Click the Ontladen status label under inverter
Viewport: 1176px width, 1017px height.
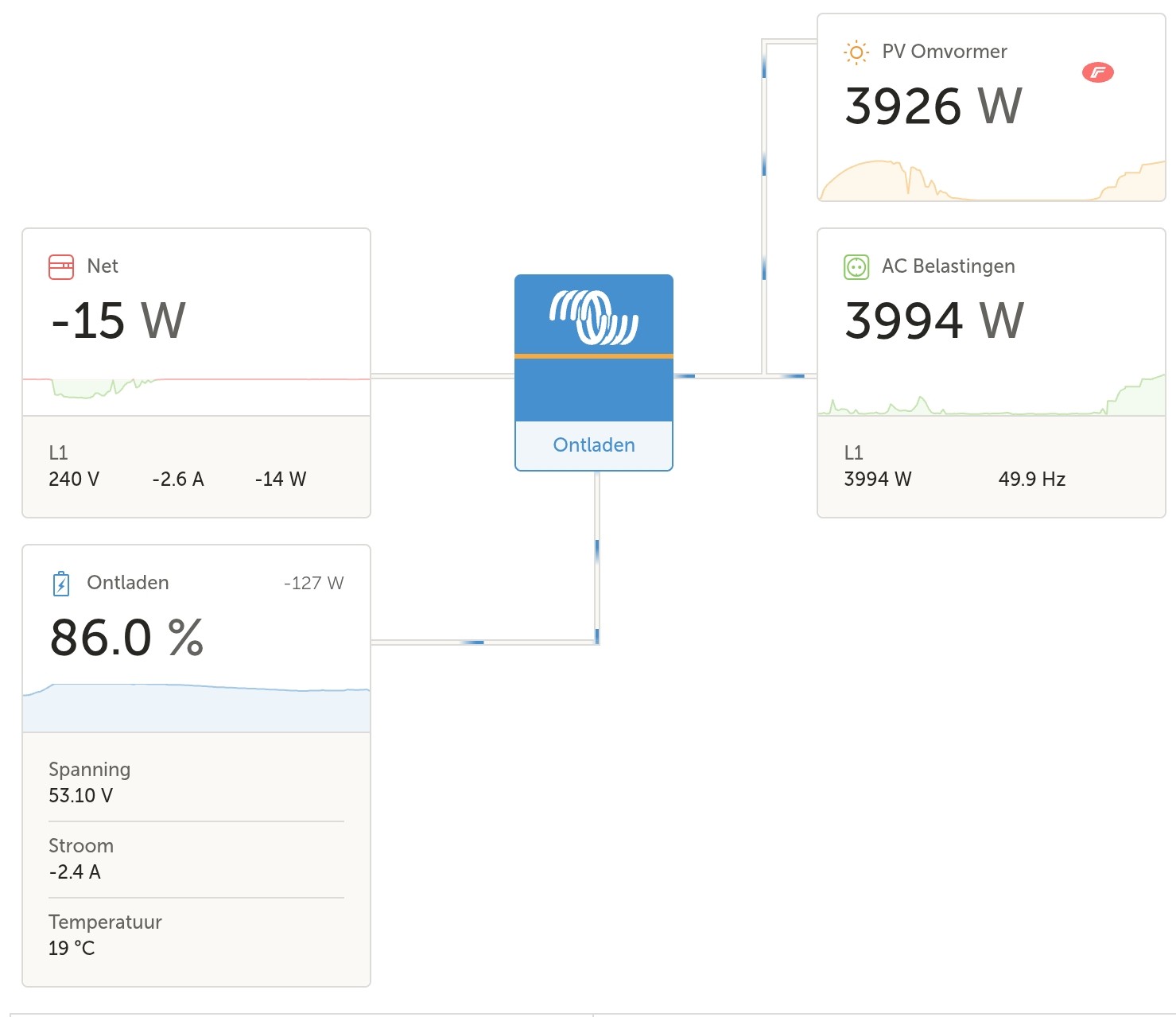[593, 445]
